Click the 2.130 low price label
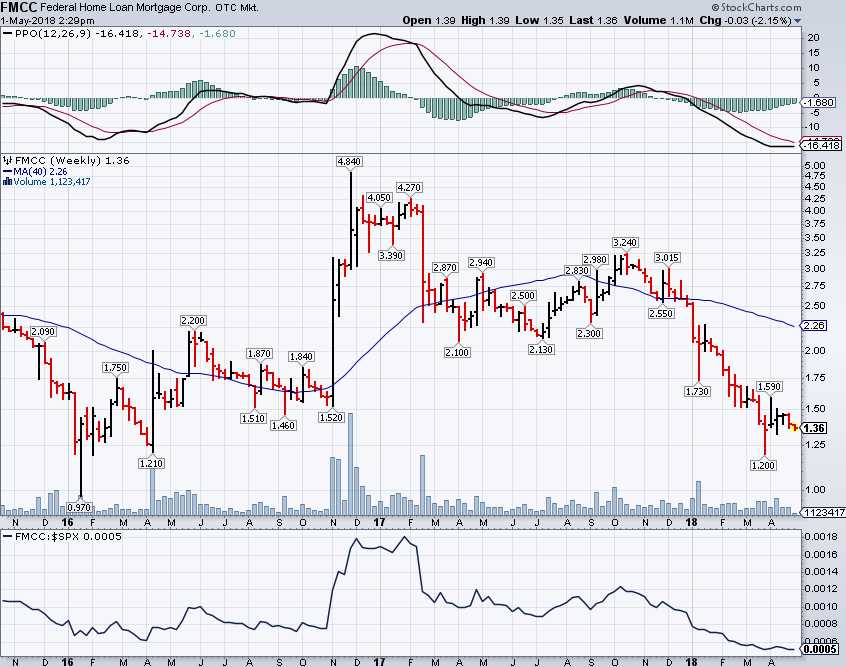Image resolution: width=846 pixels, height=667 pixels. pyautogui.click(x=541, y=350)
